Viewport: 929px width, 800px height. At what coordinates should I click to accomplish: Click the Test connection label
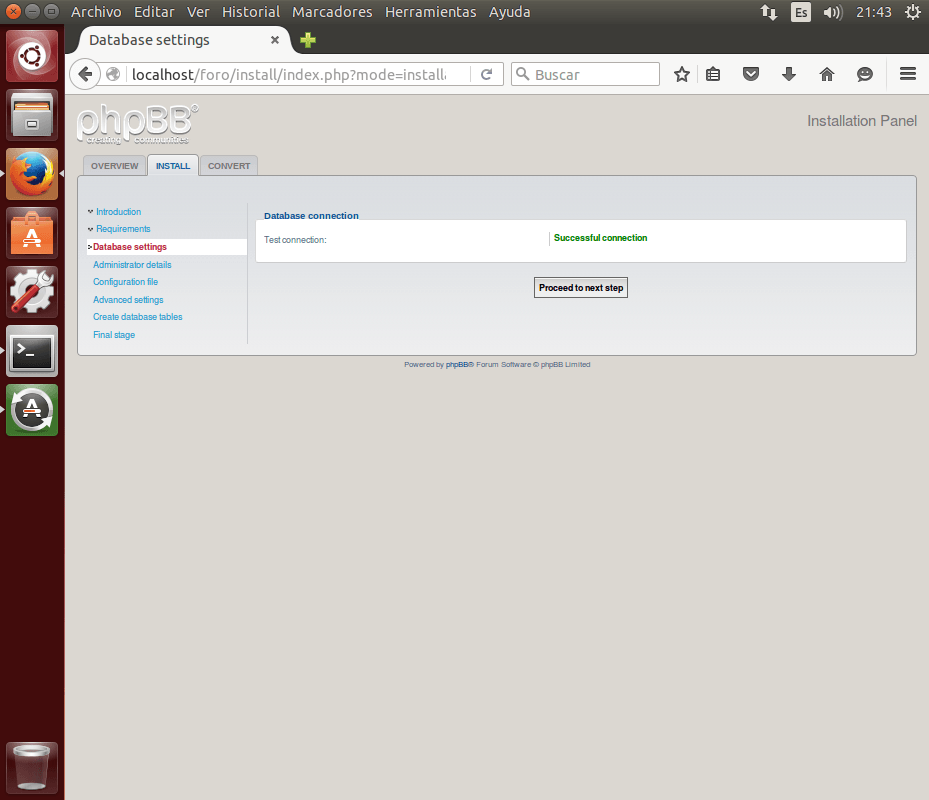tap(295, 239)
